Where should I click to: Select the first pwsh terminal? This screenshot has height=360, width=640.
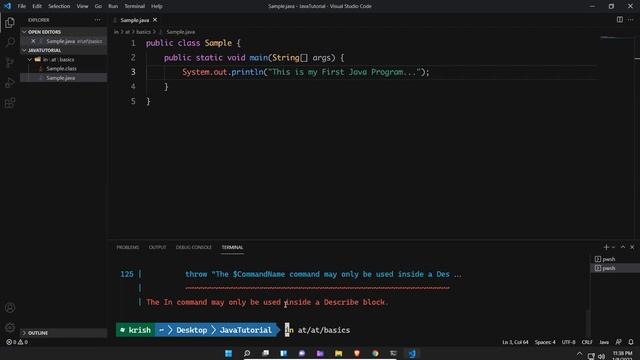[x=614, y=259]
